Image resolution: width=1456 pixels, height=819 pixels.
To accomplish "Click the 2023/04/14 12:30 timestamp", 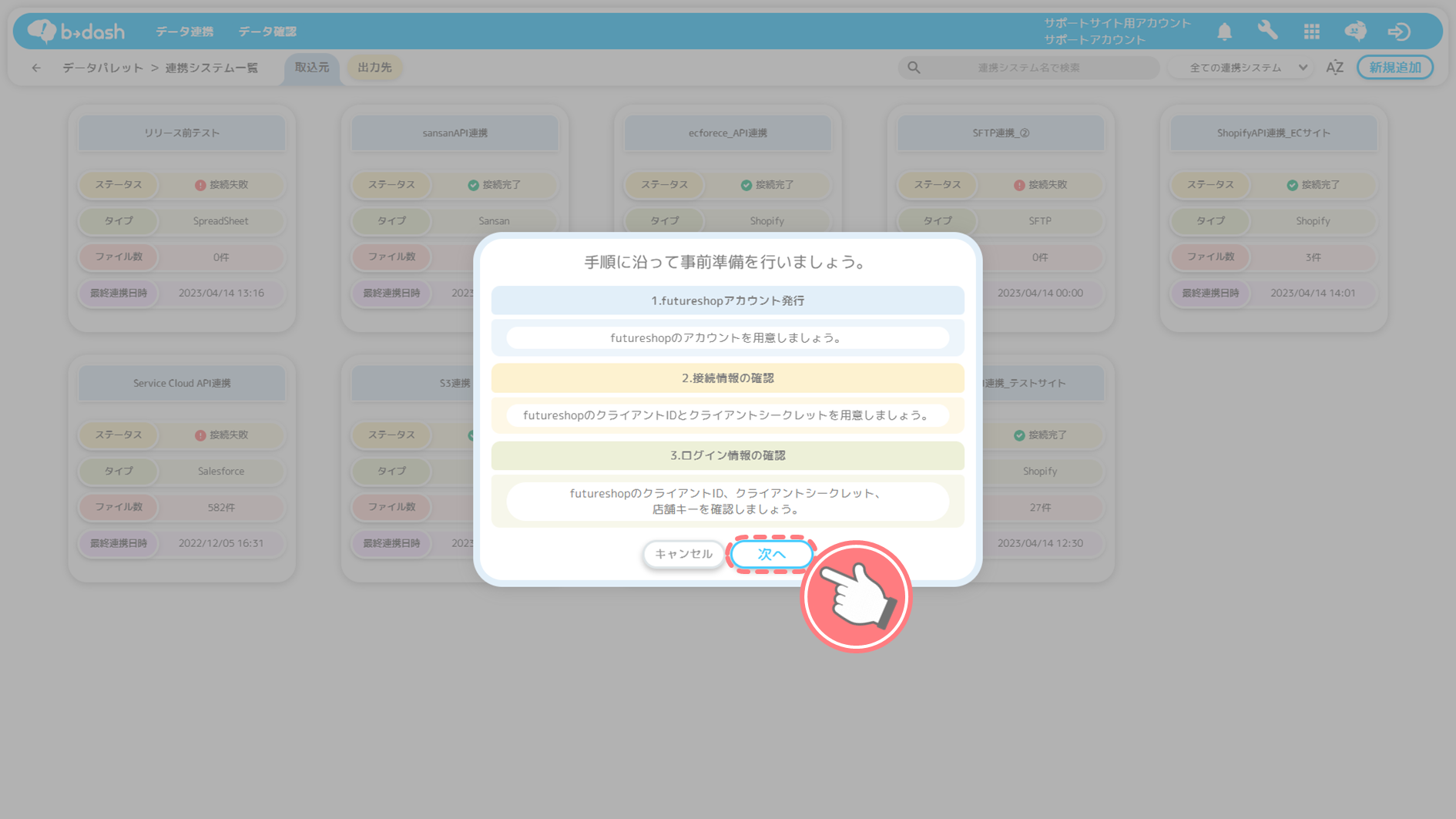I will pyautogui.click(x=1040, y=543).
